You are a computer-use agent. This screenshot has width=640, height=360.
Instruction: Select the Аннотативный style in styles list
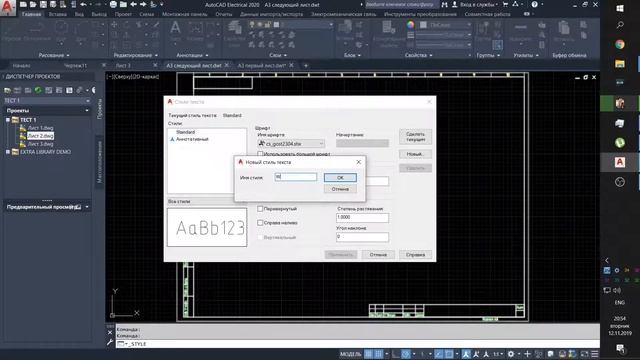192,139
